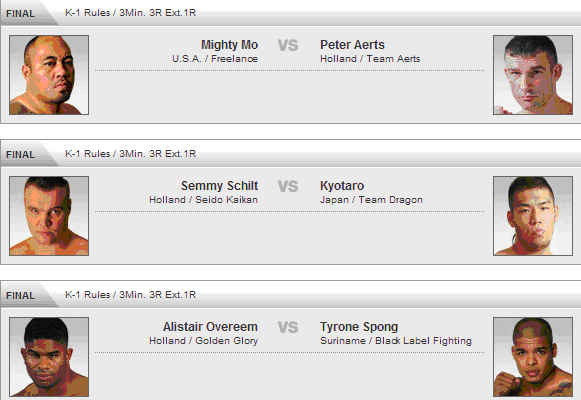
Task: Click the Suriname / Black Label Fighting text
Action: tap(396, 341)
